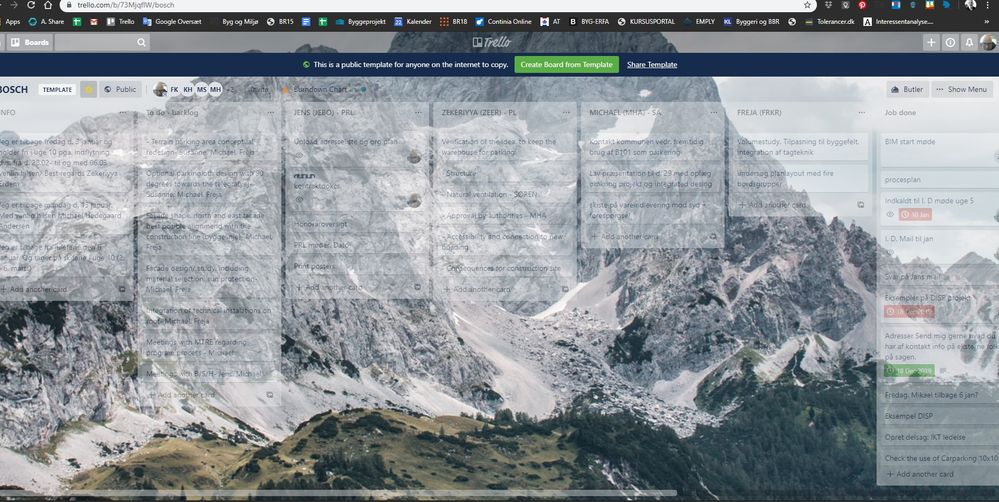Open member avatar MS

coord(201,90)
